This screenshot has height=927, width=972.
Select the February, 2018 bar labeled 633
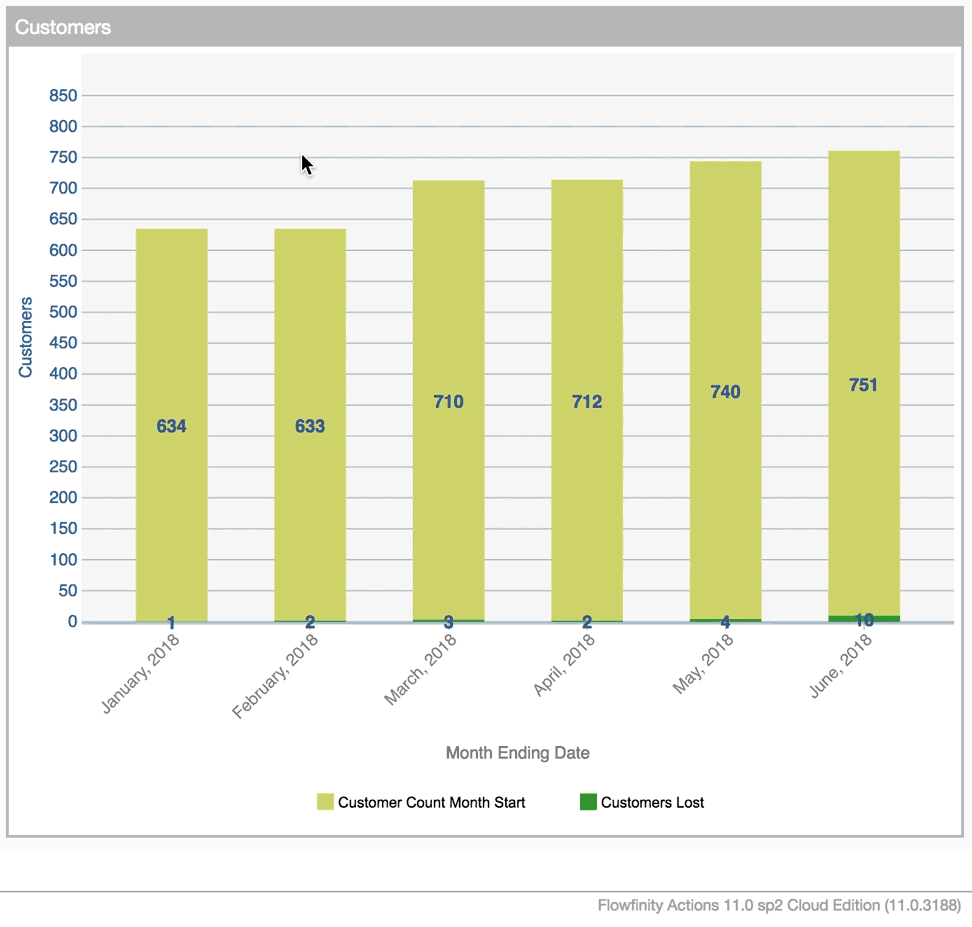(x=310, y=425)
